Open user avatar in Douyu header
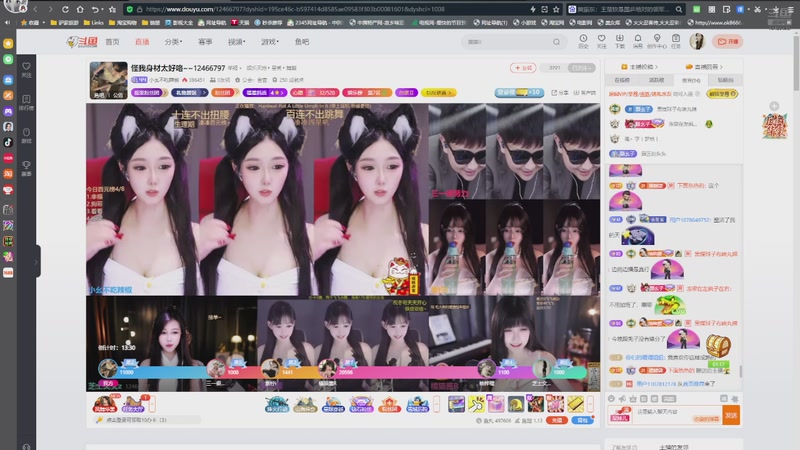 [697, 41]
